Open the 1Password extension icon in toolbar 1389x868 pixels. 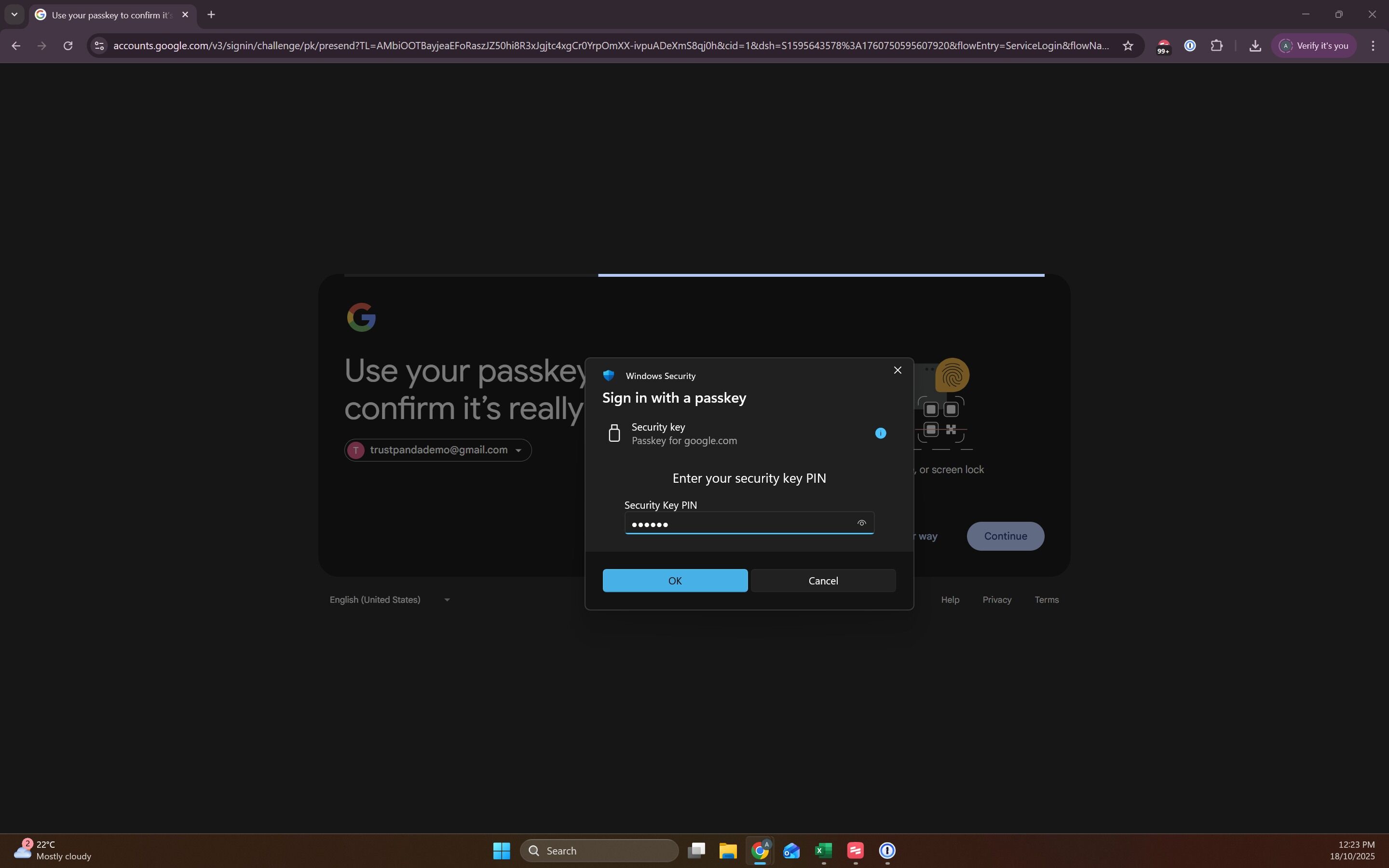pyautogui.click(x=1190, y=46)
